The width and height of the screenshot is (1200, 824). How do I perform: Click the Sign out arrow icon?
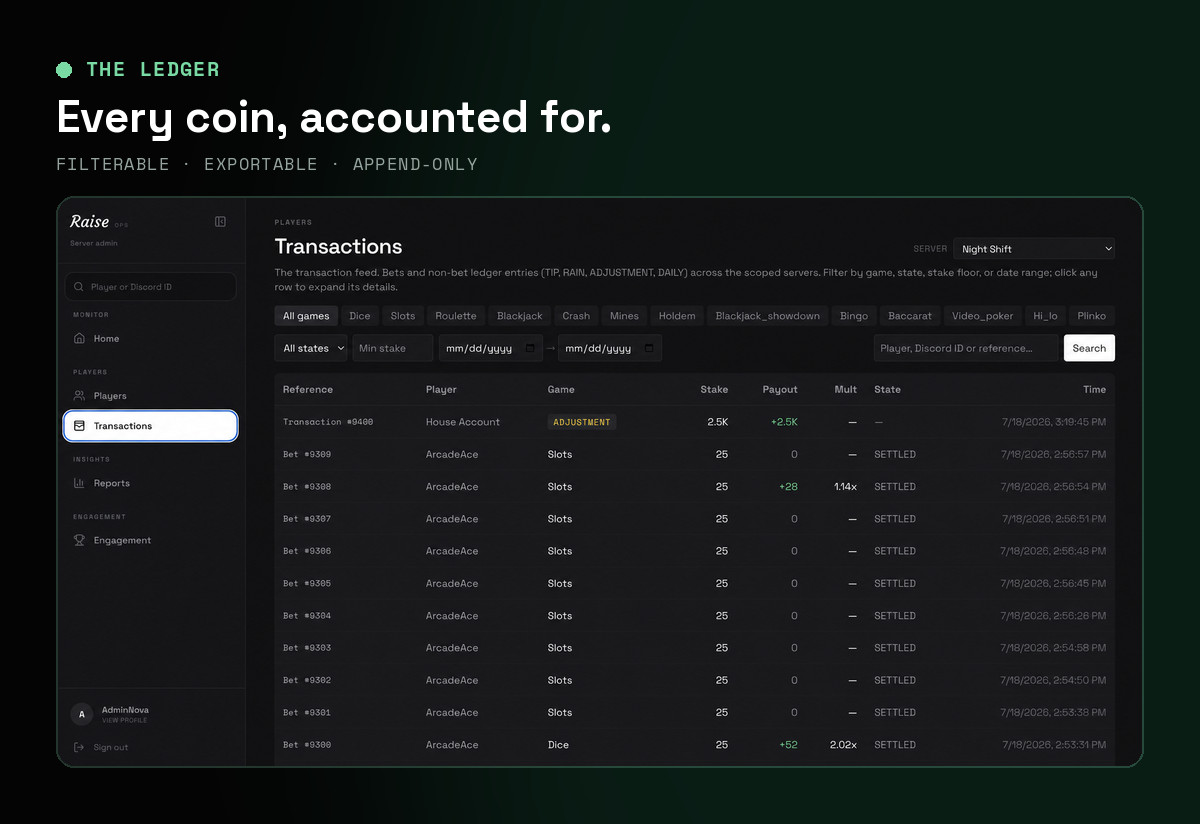[x=79, y=747]
